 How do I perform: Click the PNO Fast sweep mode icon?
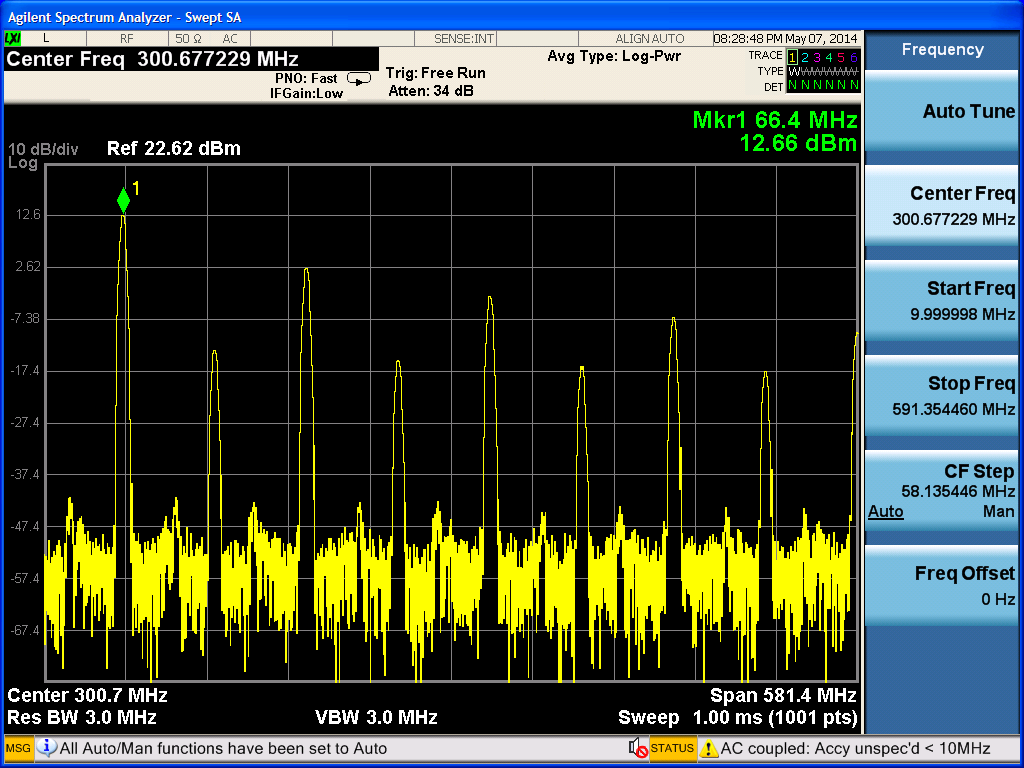click(358, 78)
